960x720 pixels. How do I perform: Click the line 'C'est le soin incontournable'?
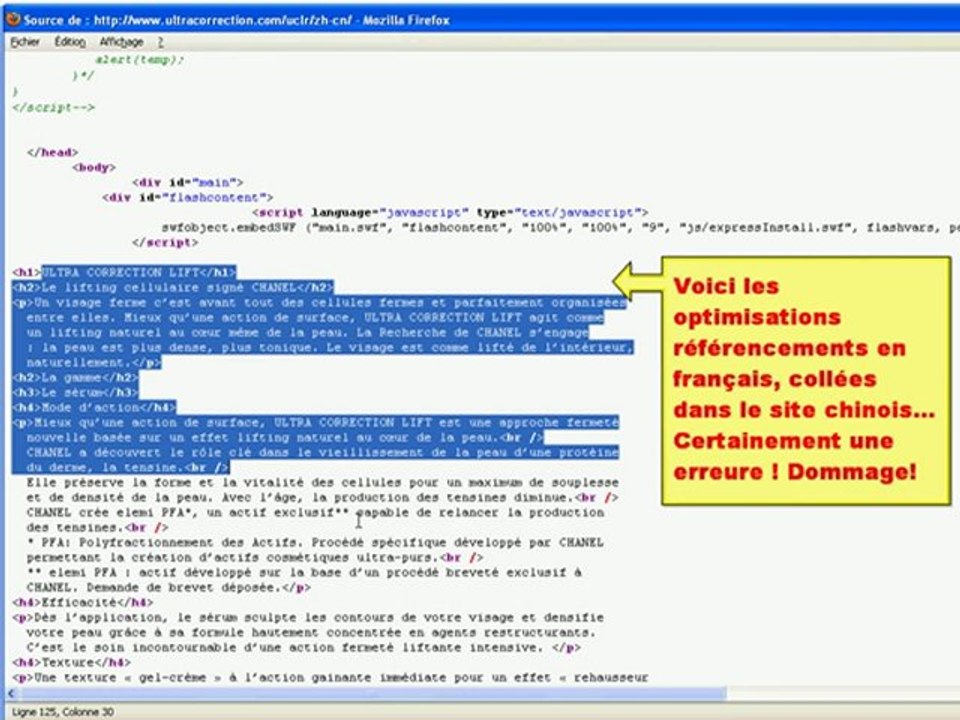304,647
